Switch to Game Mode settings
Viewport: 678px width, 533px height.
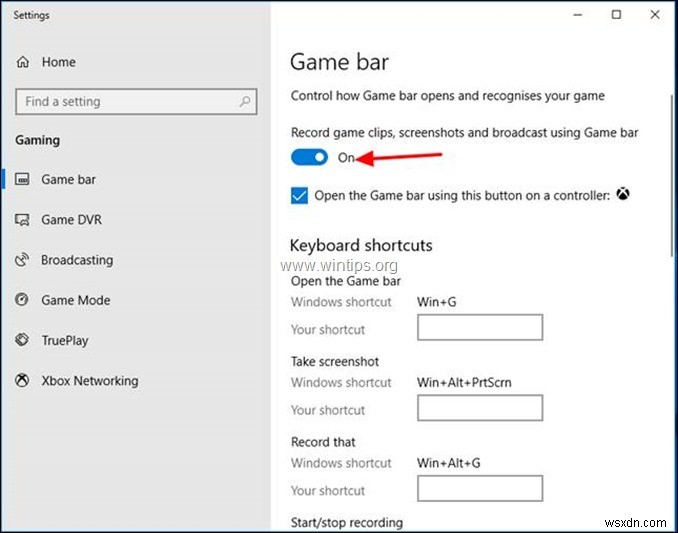pyautogui.click(x=76, y=300)
